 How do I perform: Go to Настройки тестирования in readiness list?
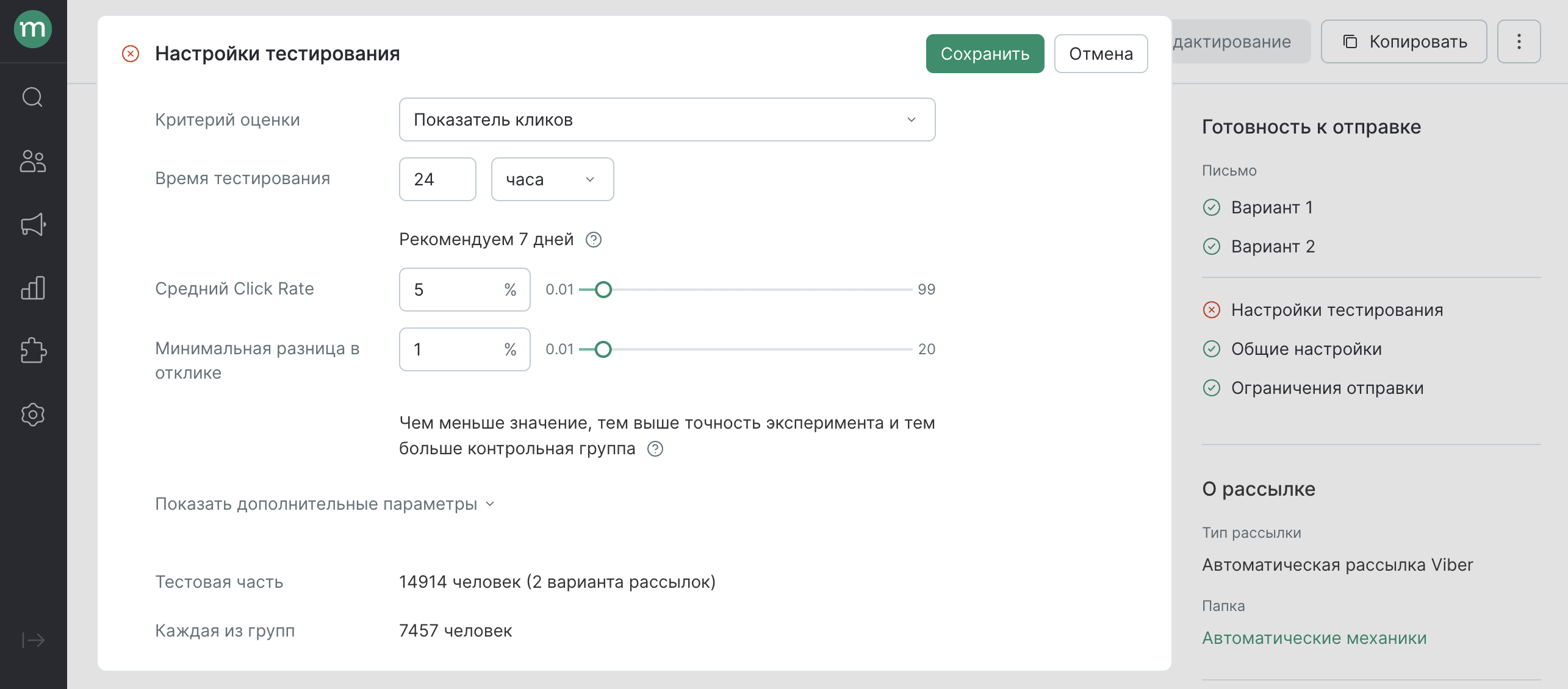pos(1337,310)
